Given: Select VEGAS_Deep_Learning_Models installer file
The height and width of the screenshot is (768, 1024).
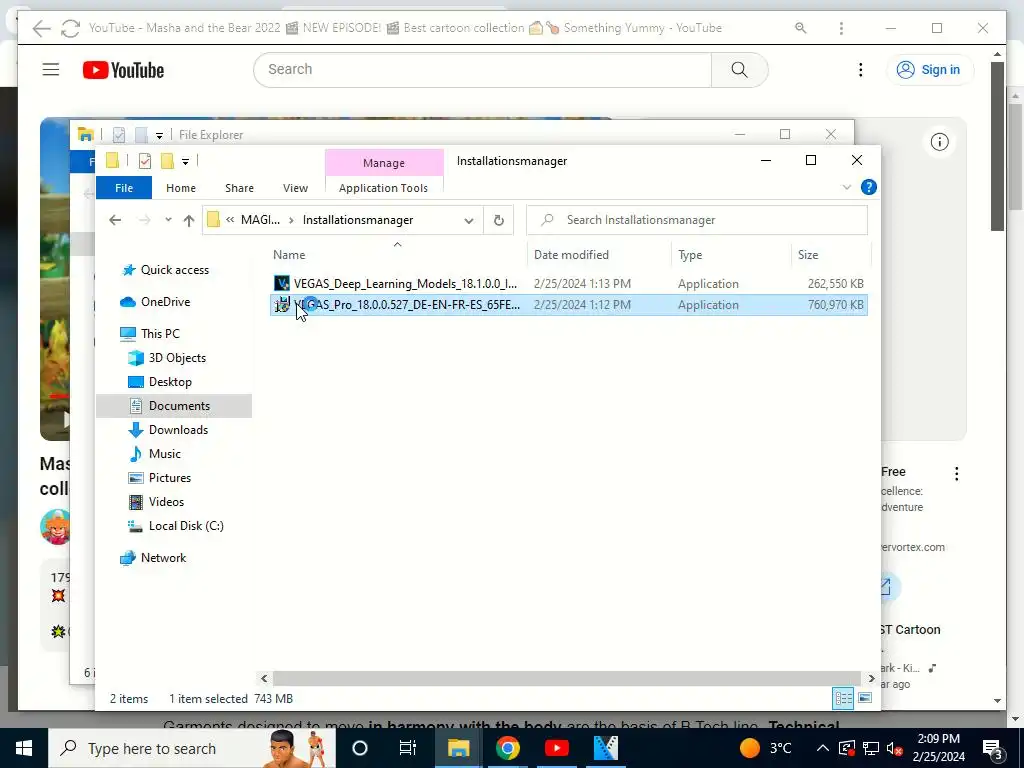Looking at the screenshot, I should (569, 283).
